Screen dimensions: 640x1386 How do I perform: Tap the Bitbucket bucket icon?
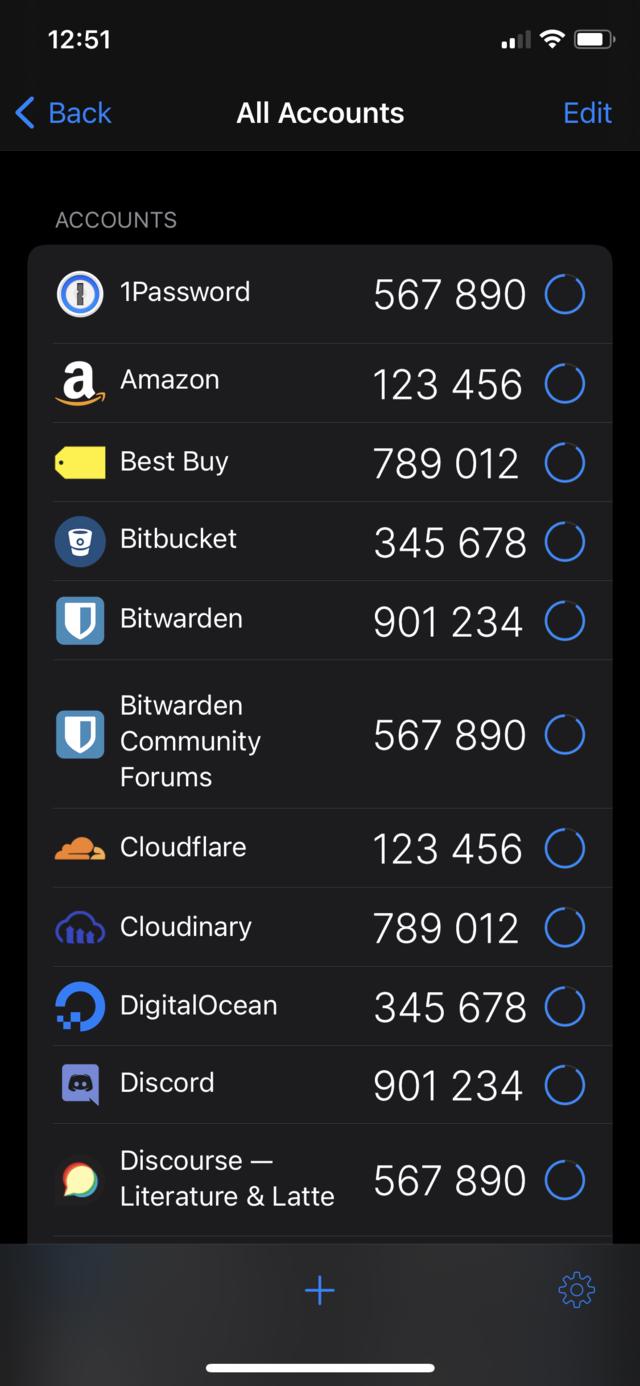tap(80, 541)
